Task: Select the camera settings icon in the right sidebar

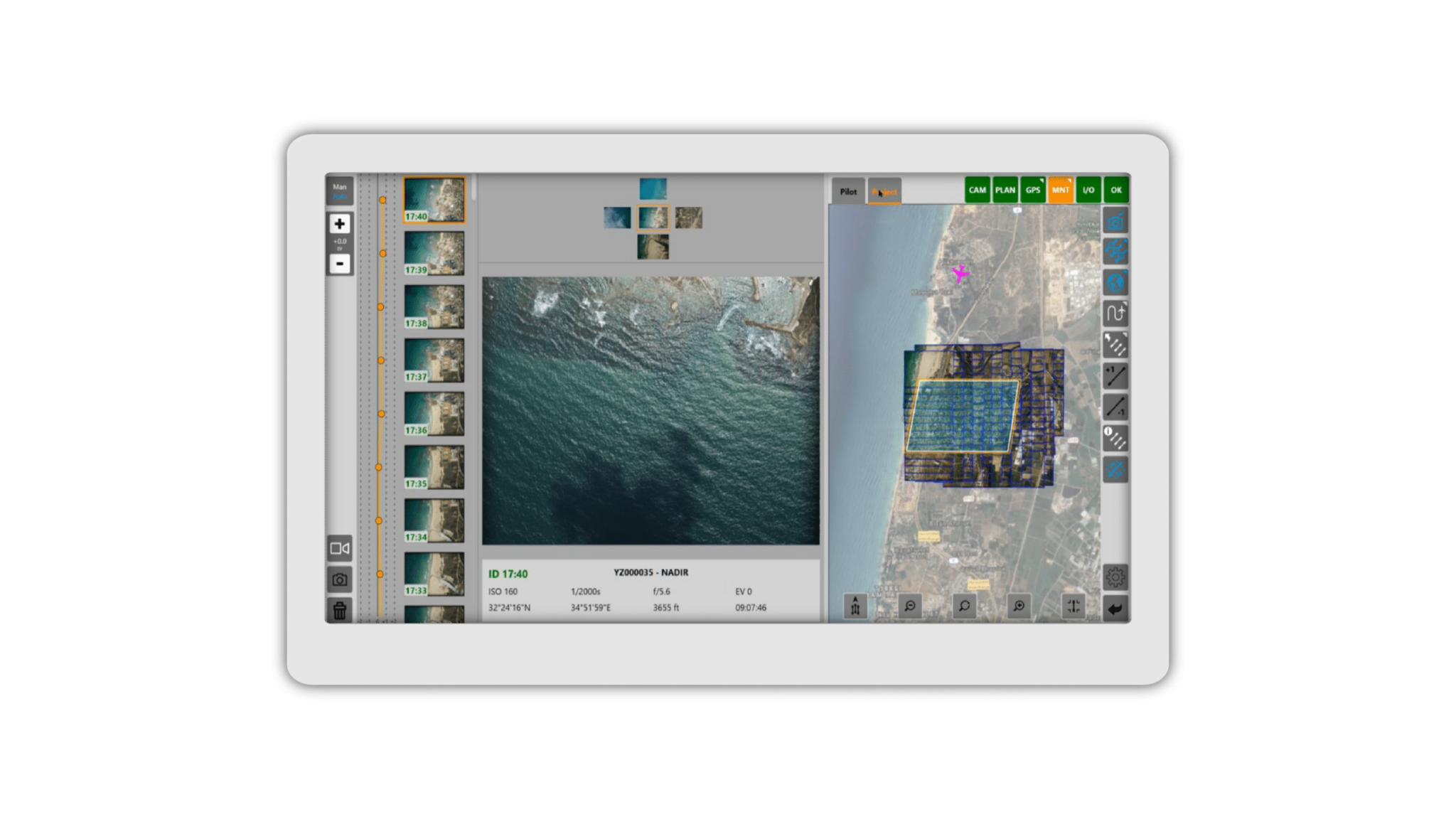Action: [x=1115, y=220]
